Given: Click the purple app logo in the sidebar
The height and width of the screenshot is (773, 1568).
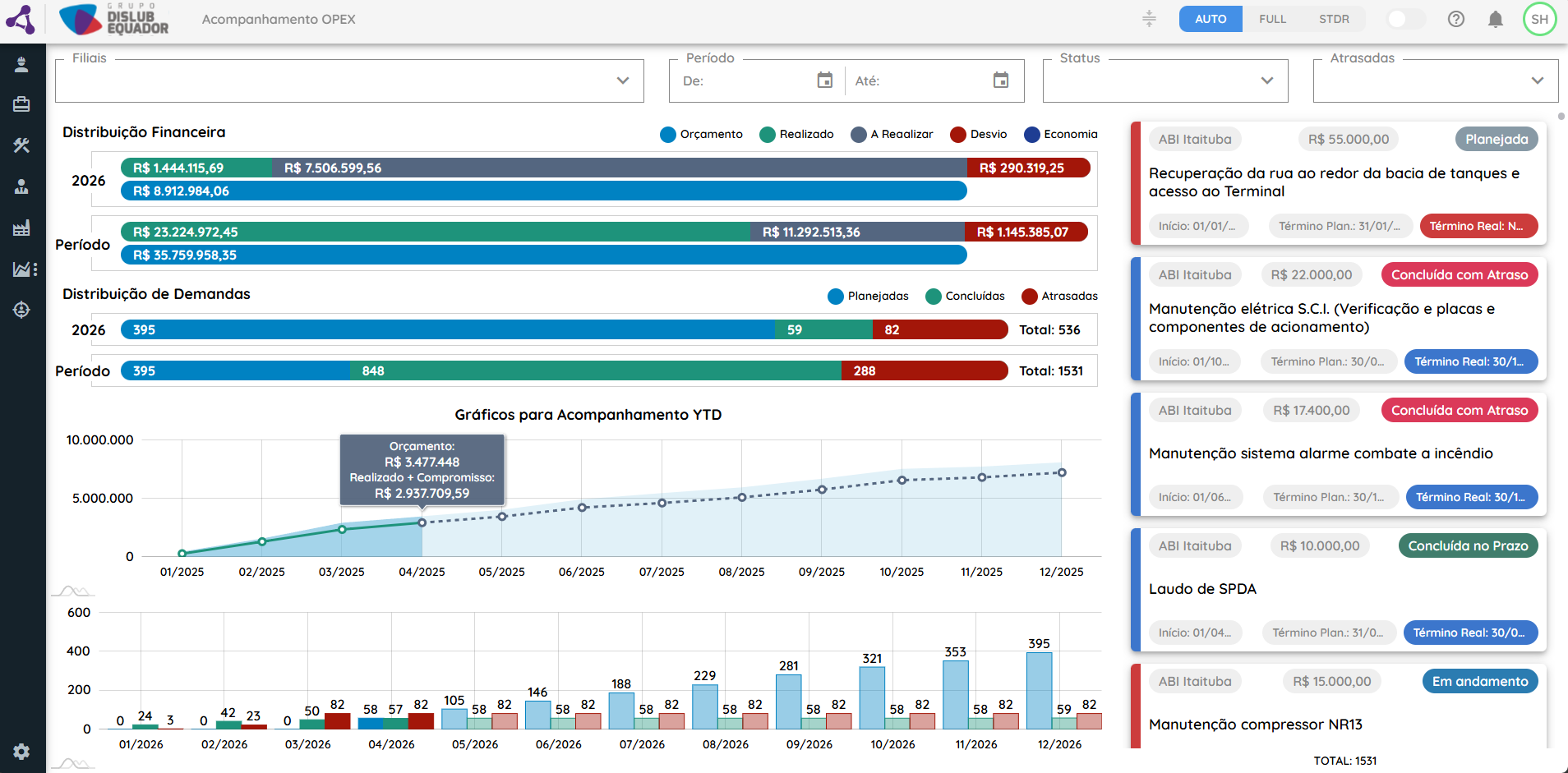Looking at the screenshot, I should click(21, 19).
